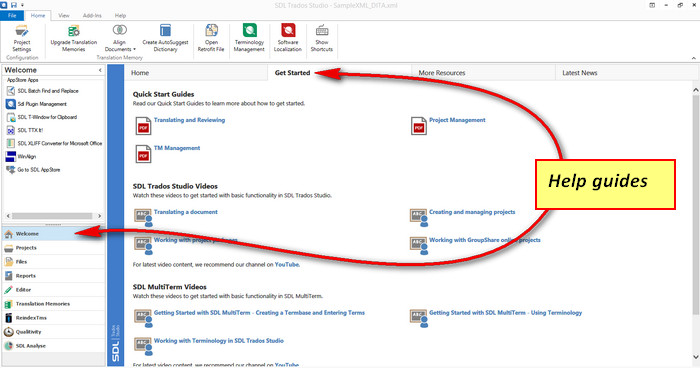
Task: Switch to the Welcome view
Action: (54, 234)
